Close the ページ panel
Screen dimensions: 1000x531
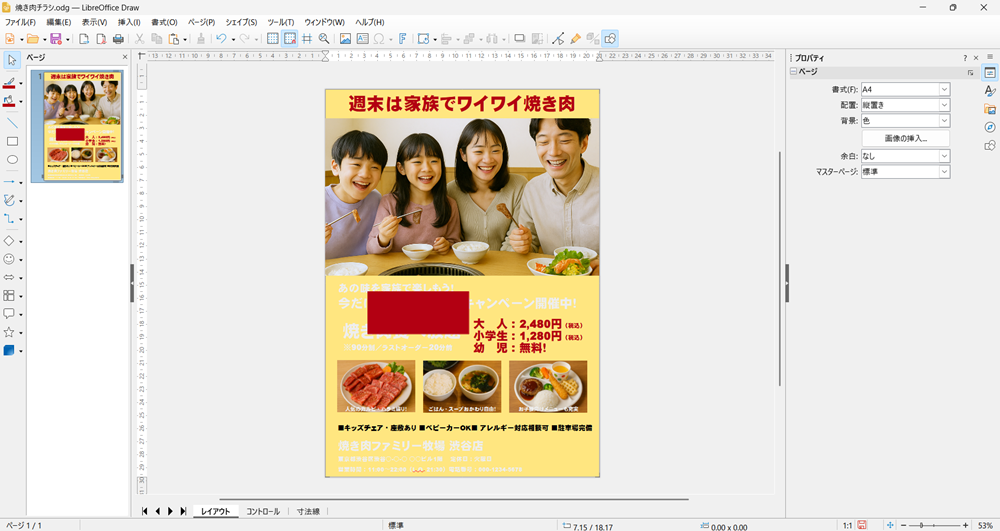(x=125, y=57)
